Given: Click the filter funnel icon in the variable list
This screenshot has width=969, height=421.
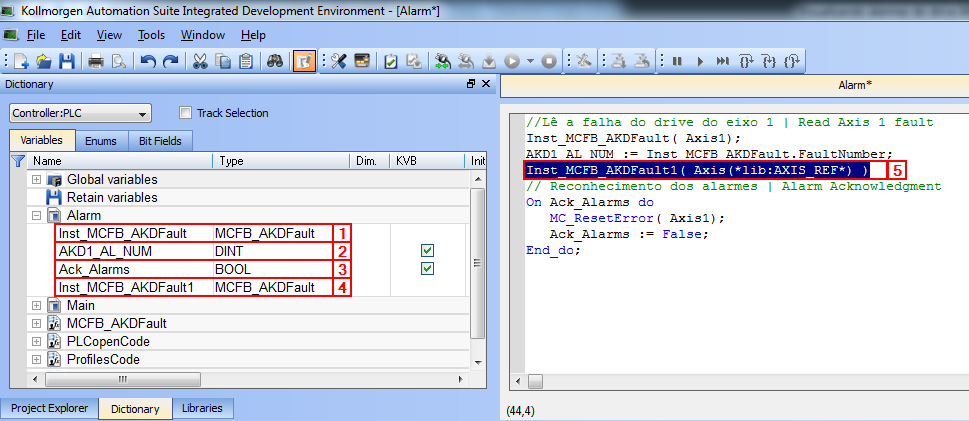Looking at the screenshot, I should (x=18, y=161).
